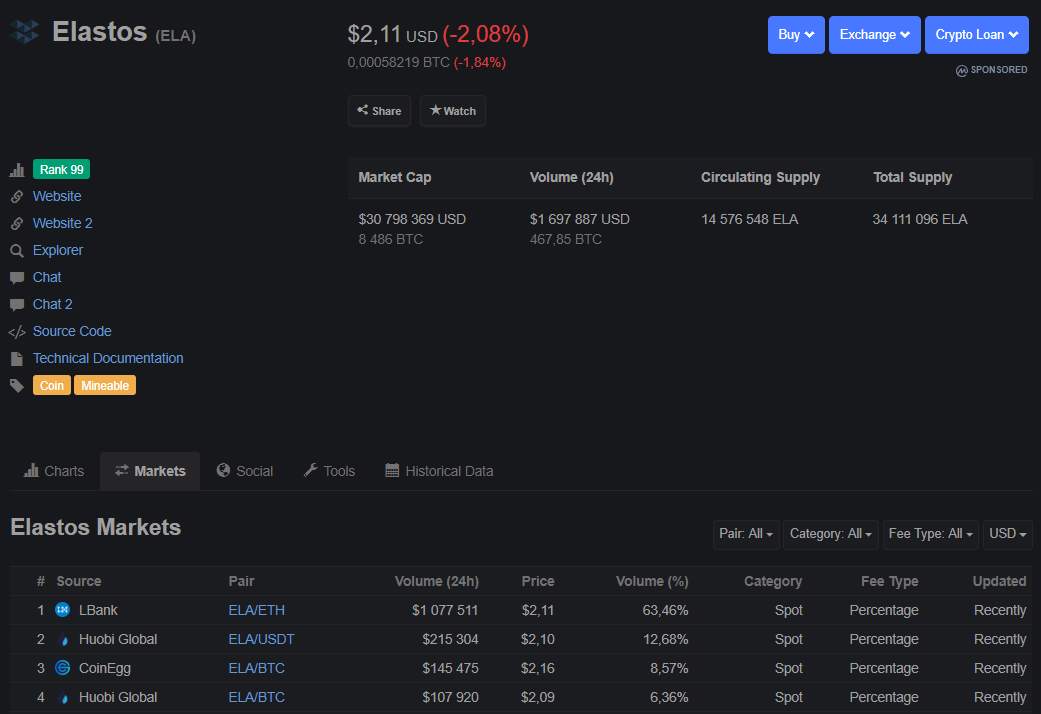Toggle Watch star for Elastos
The image size is (1041, 714).
point(453,111)
